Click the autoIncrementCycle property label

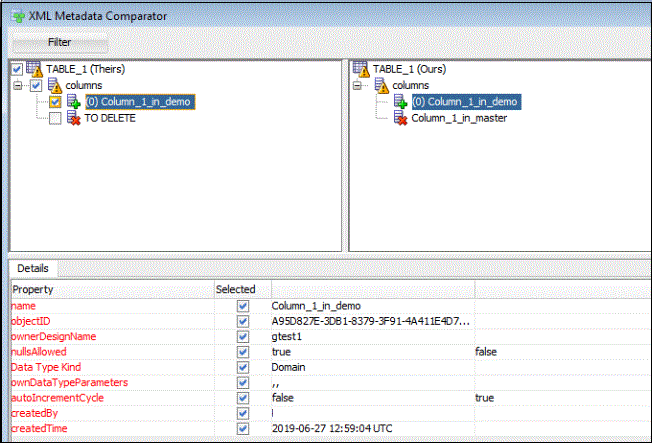(x=57, y=398)
